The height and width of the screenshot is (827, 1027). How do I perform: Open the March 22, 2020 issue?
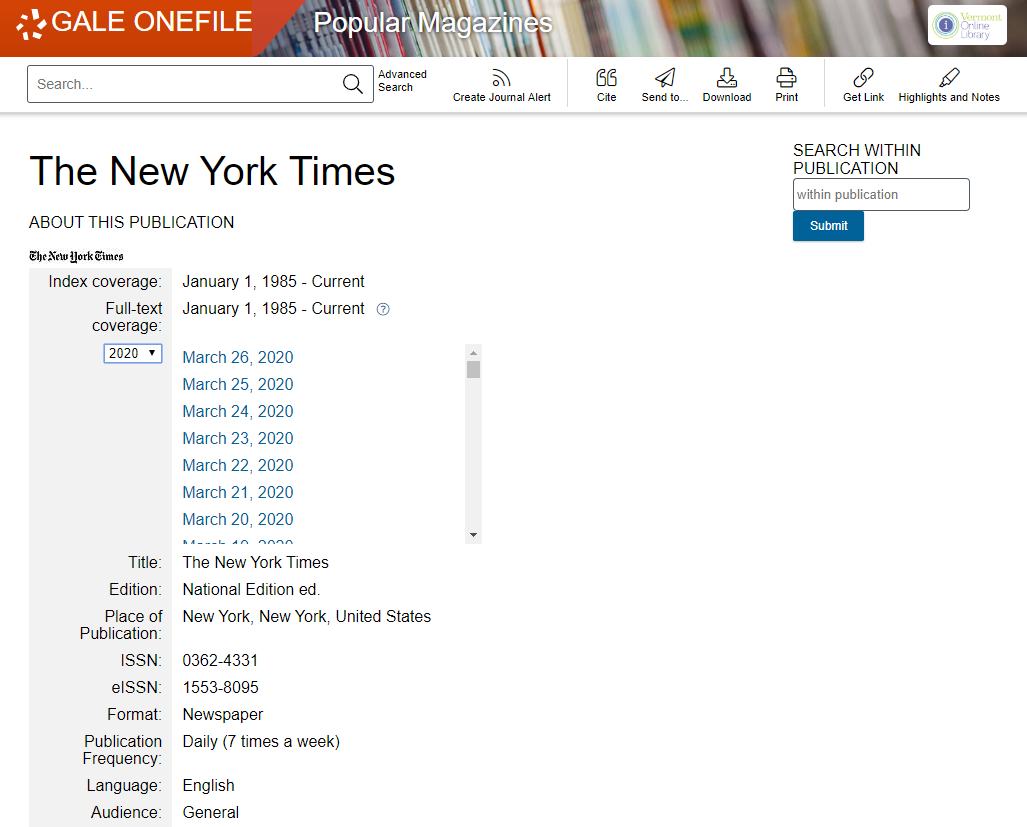[238, 466]
